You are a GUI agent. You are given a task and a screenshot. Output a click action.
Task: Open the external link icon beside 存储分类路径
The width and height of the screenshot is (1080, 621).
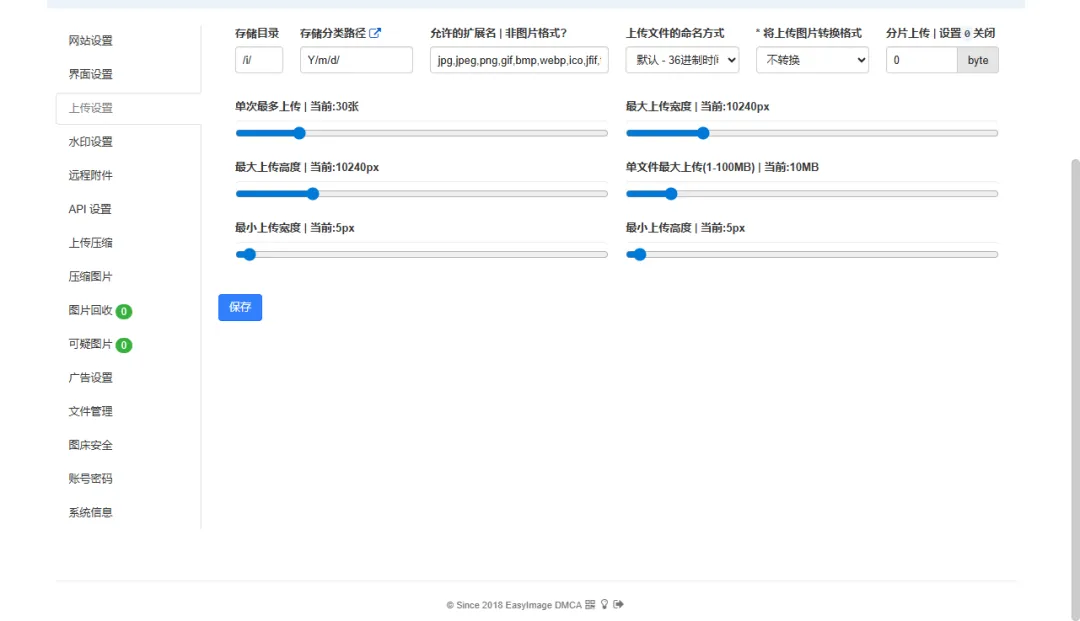click(375, 33)
